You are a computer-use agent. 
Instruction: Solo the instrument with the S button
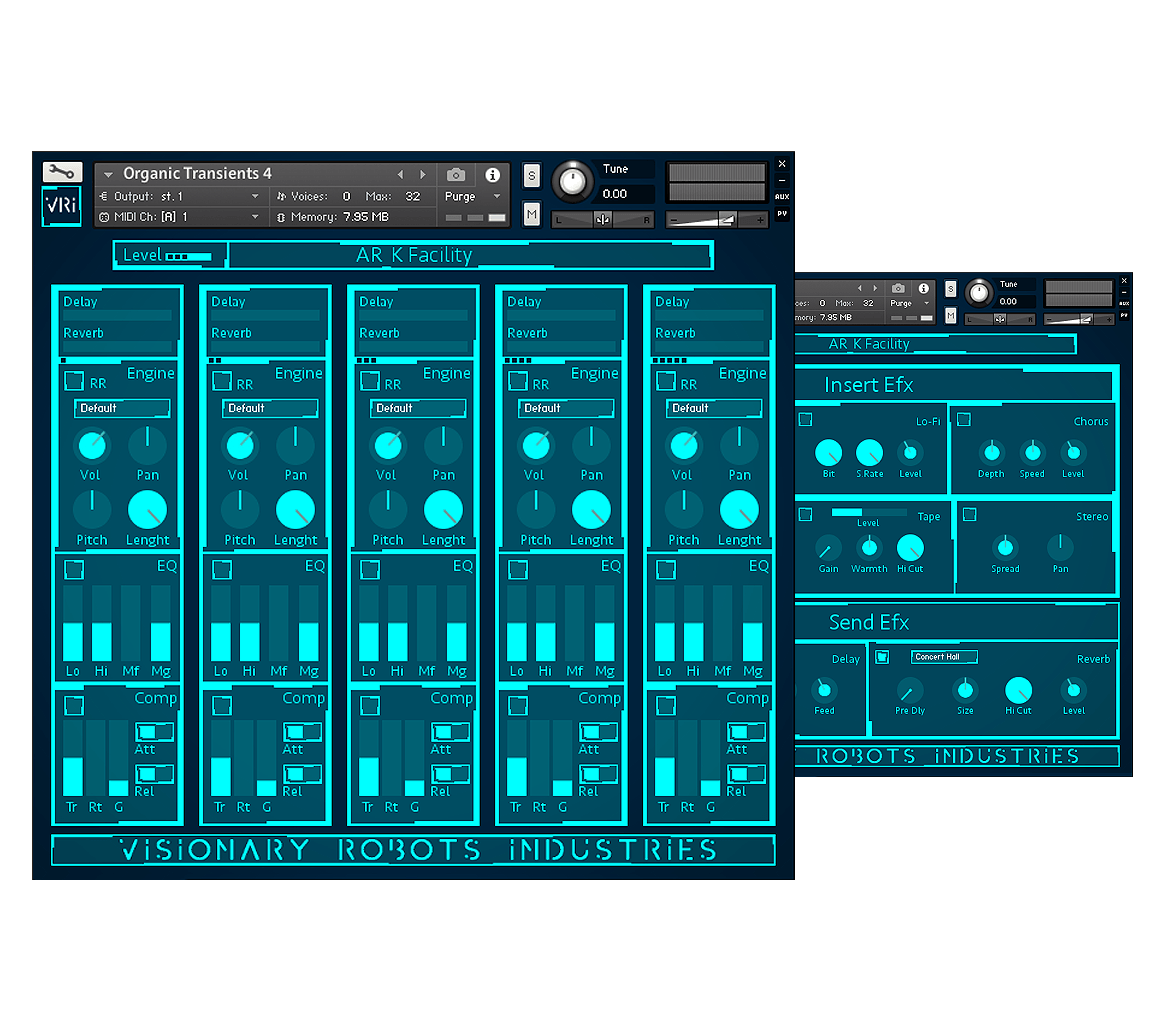[x=532, y=176]
